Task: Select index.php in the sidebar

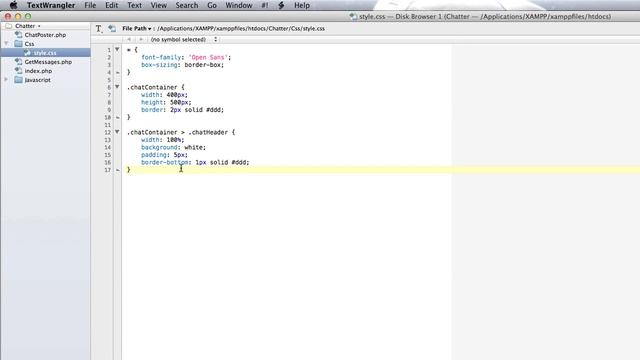Action: (38, 71)
